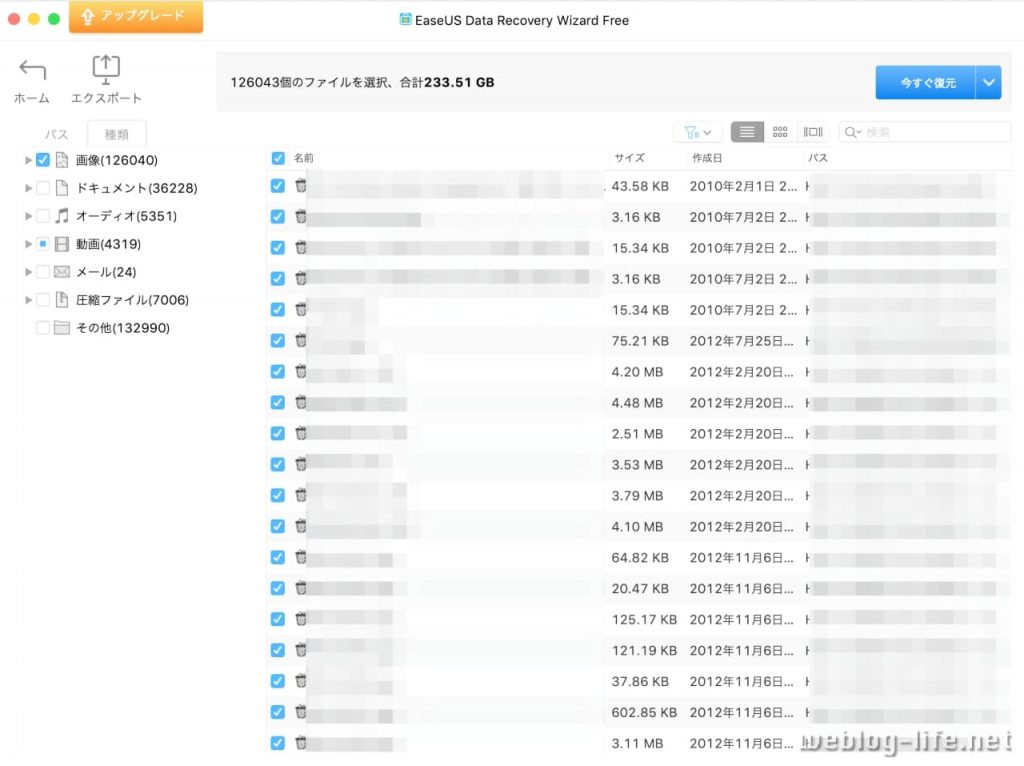
Task: Switch to the パス tab
Action: pos(56,134)
